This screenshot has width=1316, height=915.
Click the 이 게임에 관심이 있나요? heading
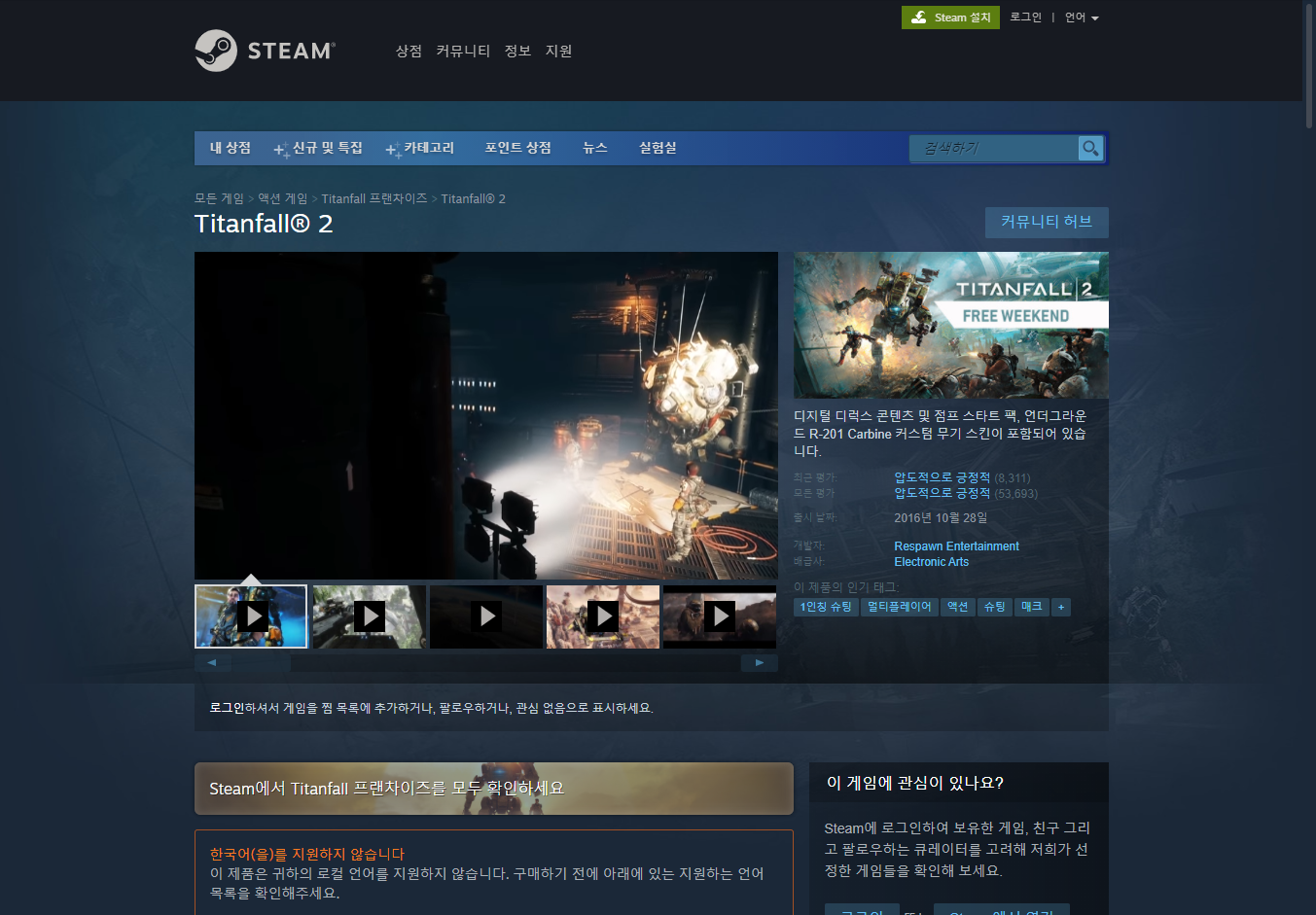pos(914,783)
